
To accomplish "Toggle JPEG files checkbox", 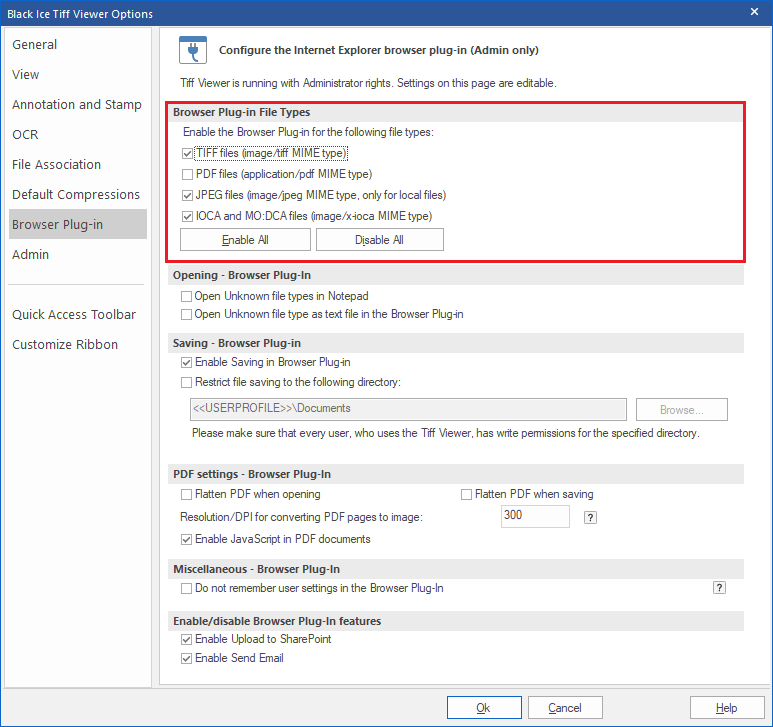I will coord(187,195).
